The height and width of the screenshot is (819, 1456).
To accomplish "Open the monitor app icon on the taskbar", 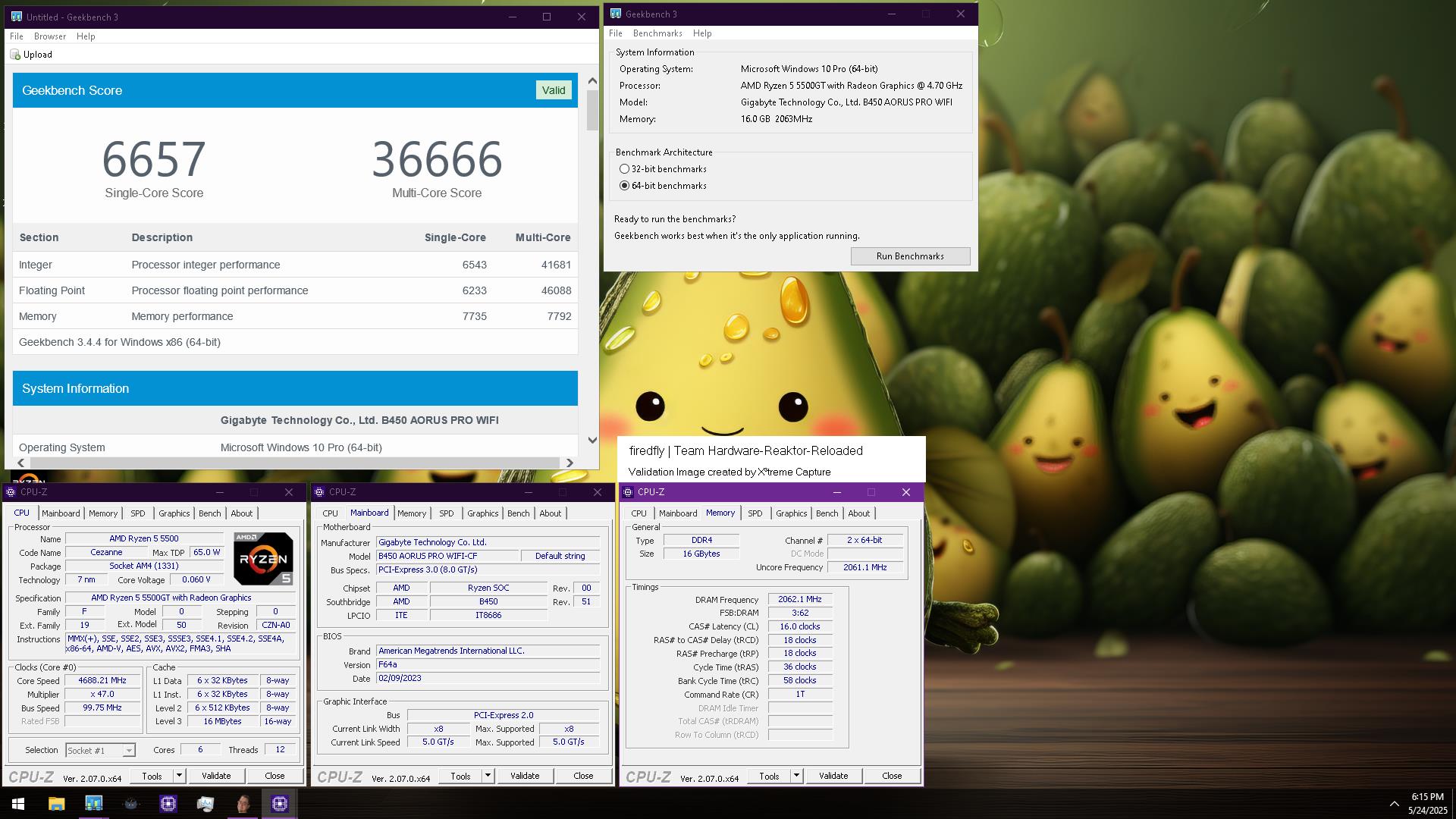I will point(93,804).
